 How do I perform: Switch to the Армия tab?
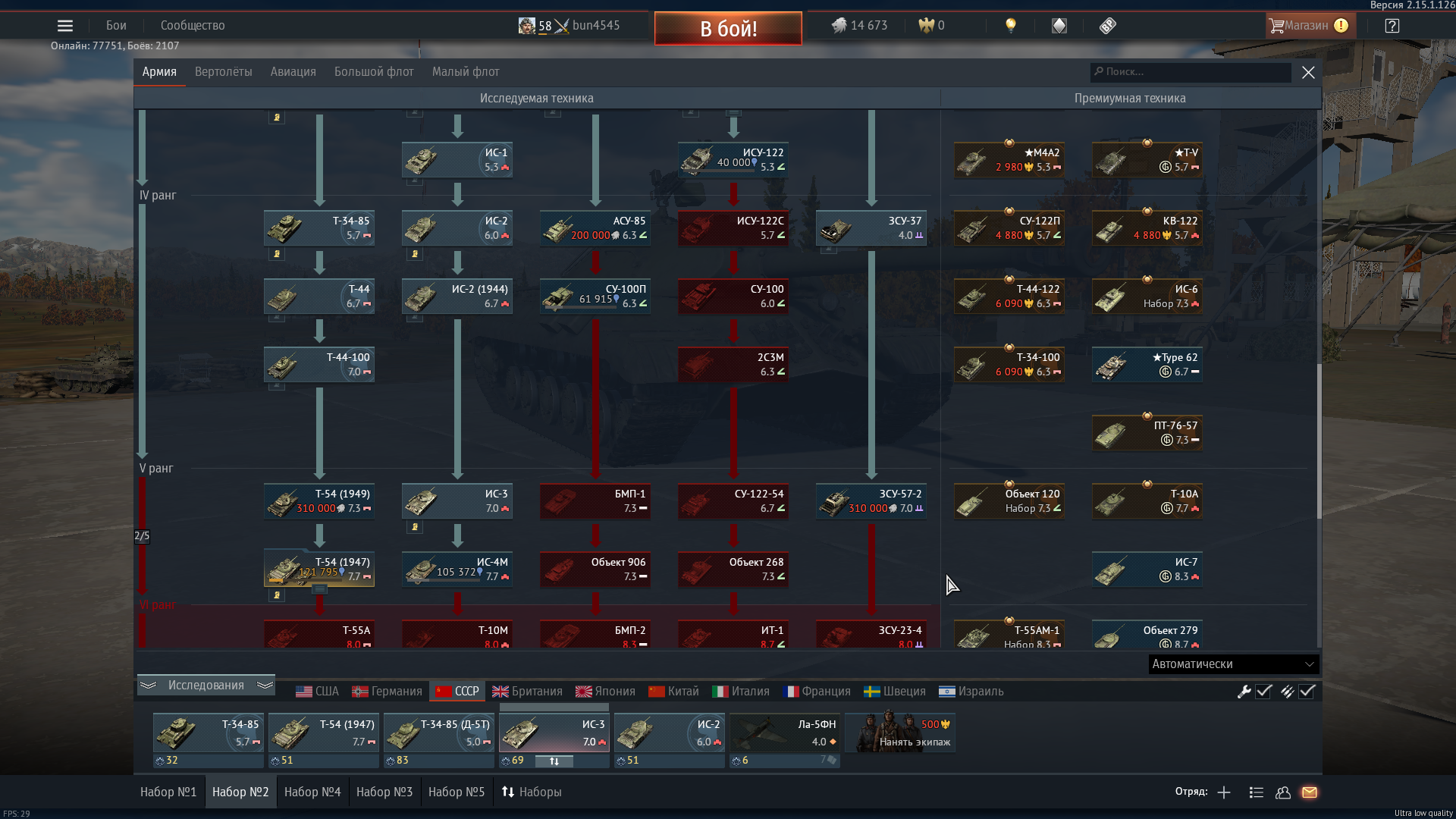tap(159, 72)
